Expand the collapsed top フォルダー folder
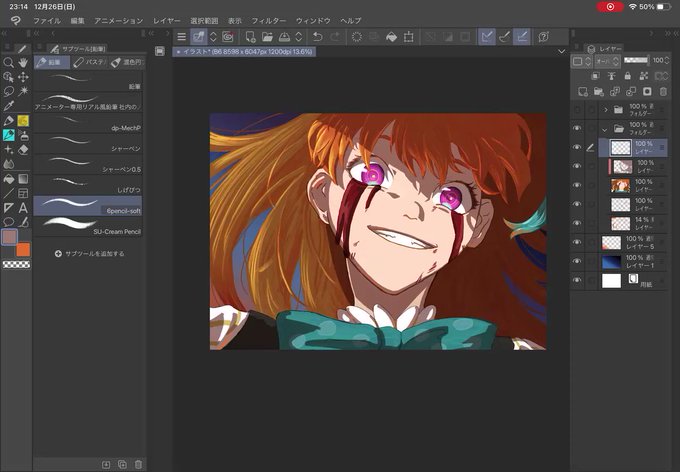Image resolution: width=680 pixels, height=472 pixels. point(606,110)
